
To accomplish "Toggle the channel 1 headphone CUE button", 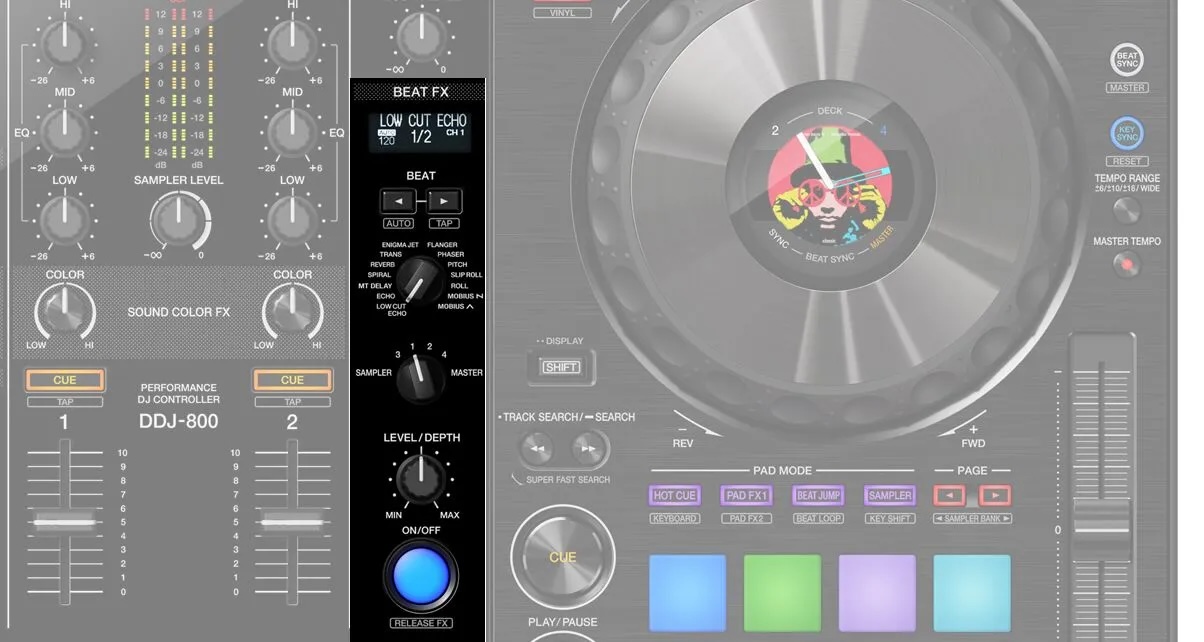I will tap(65, 380).
